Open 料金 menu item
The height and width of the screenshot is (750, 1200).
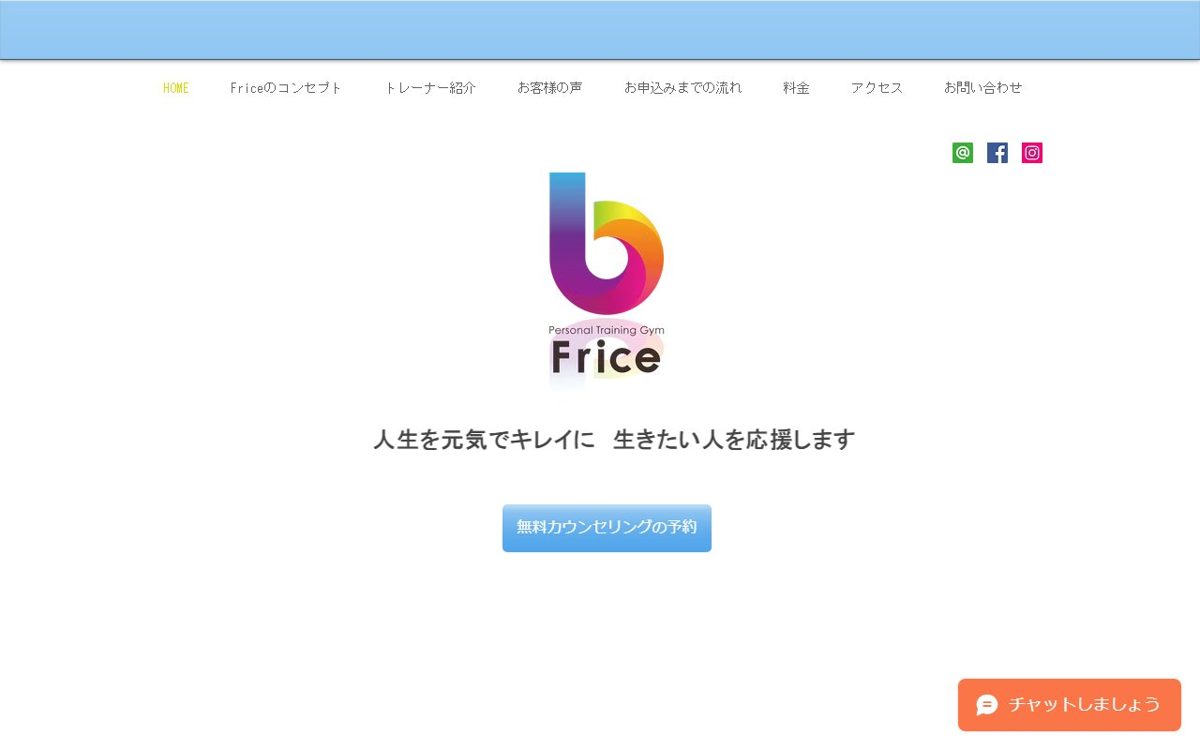click(x=796, y=88)
